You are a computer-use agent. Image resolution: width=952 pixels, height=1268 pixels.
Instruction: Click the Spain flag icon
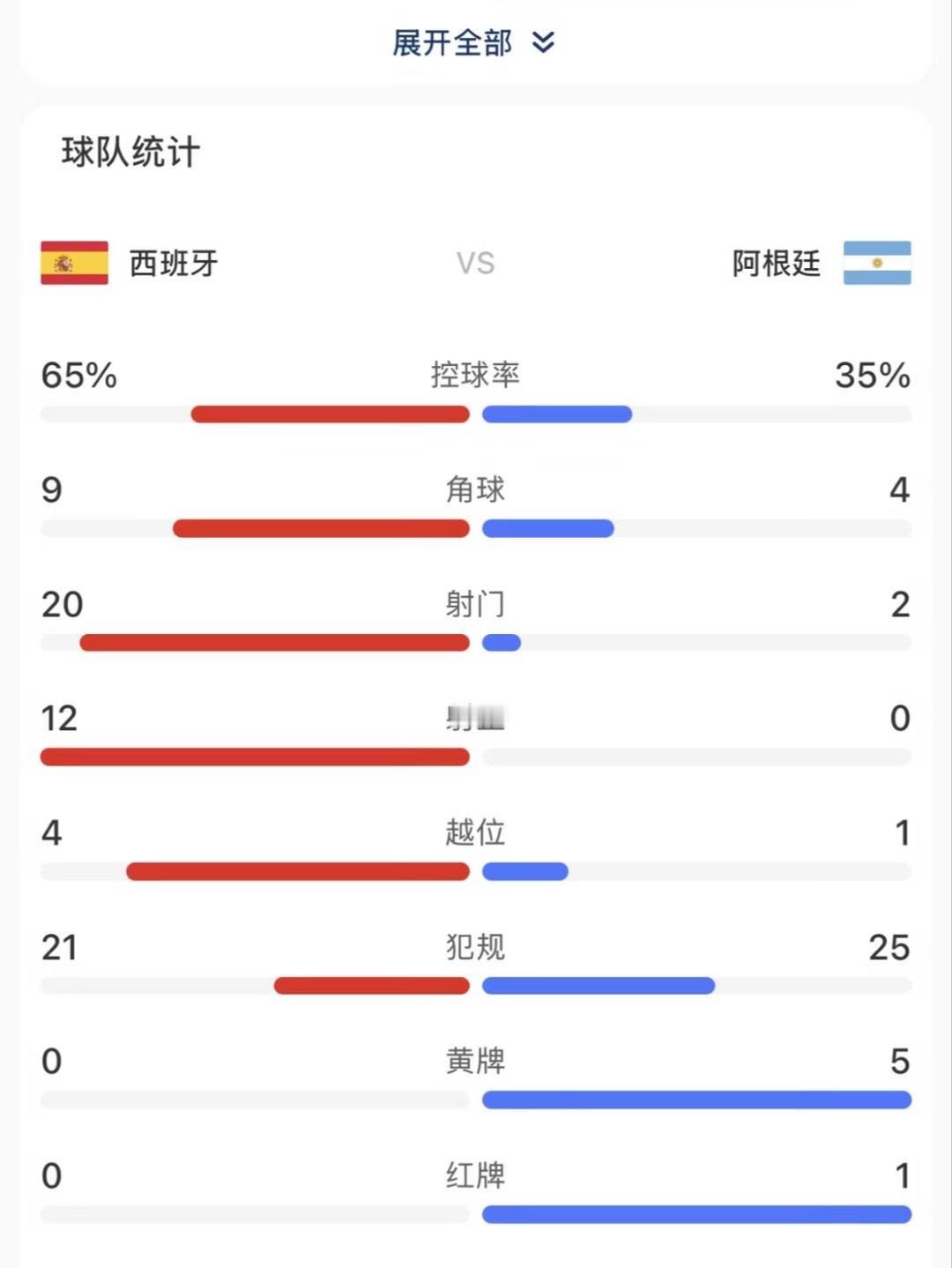74,263
